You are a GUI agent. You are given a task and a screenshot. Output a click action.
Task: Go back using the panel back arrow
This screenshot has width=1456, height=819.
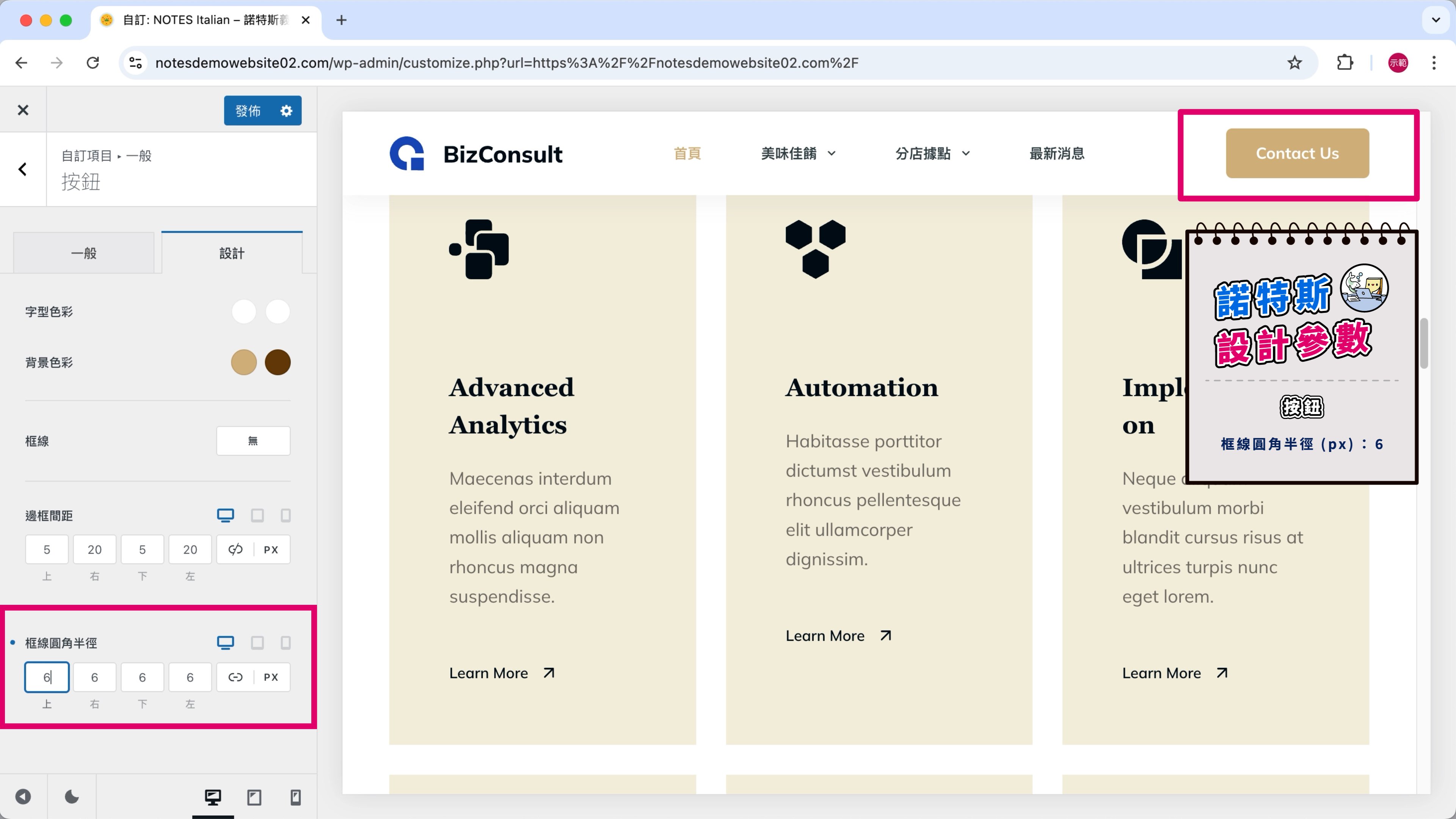point(23,169)
